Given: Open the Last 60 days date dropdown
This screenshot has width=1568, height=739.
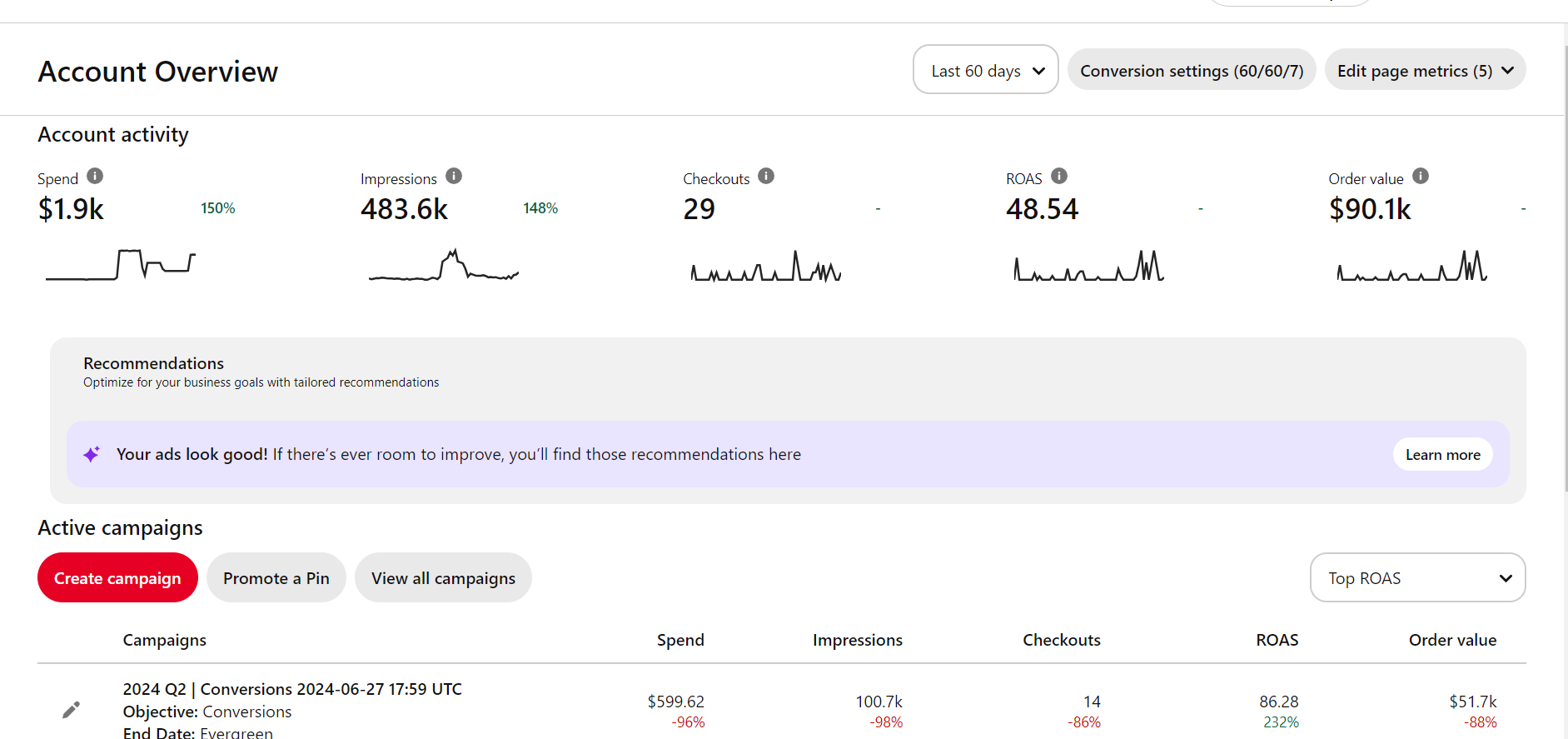Looking at the screenshot, I should click(985, 70).
